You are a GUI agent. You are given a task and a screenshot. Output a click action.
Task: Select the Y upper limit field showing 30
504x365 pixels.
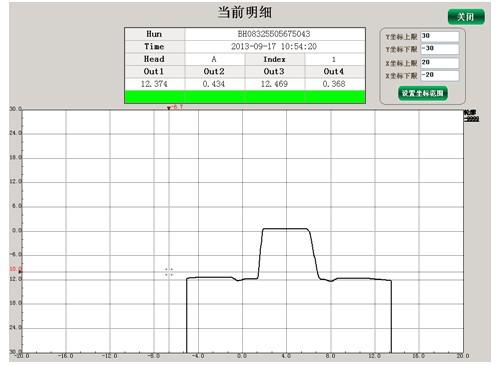click(440, 36)
